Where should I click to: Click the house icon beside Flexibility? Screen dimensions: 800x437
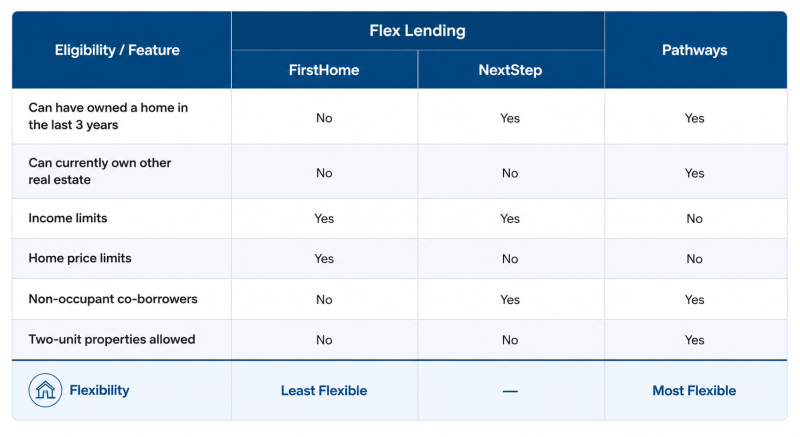[x=45, y=390]
